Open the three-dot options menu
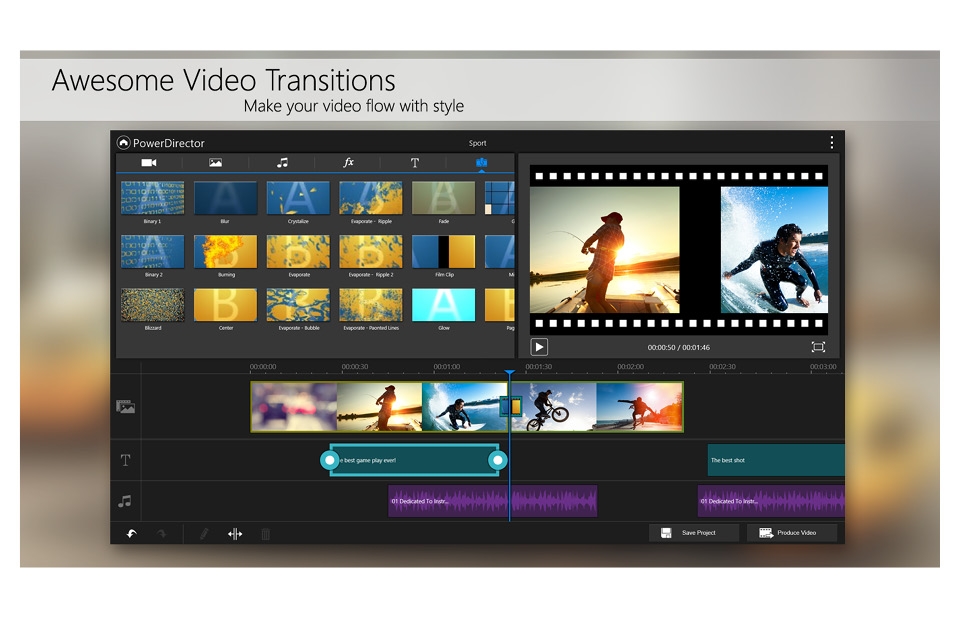Image resolution: width=960 pixels, height=640 pixels. tap(831, 143)
